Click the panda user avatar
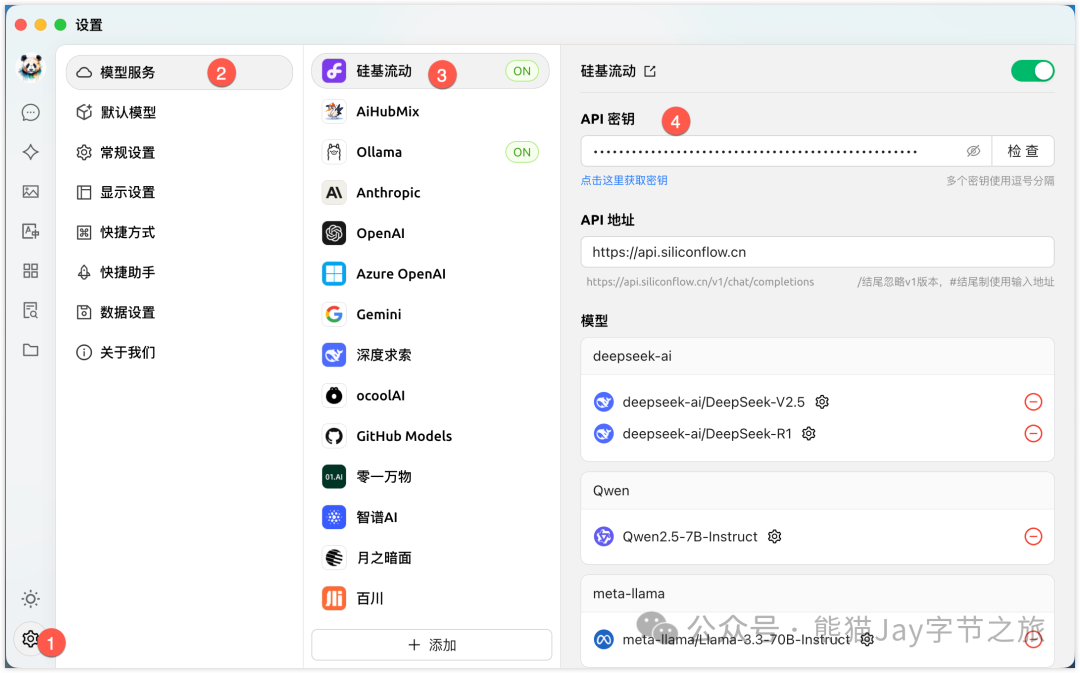 [30, 68]
